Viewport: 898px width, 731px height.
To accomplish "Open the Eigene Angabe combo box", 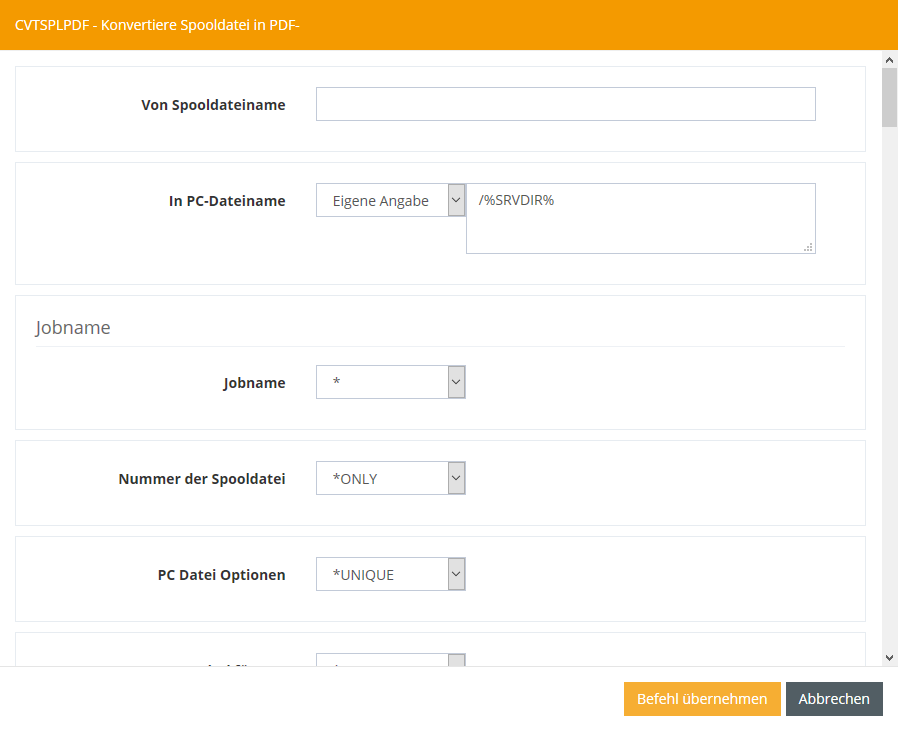I will coord(381,200).
